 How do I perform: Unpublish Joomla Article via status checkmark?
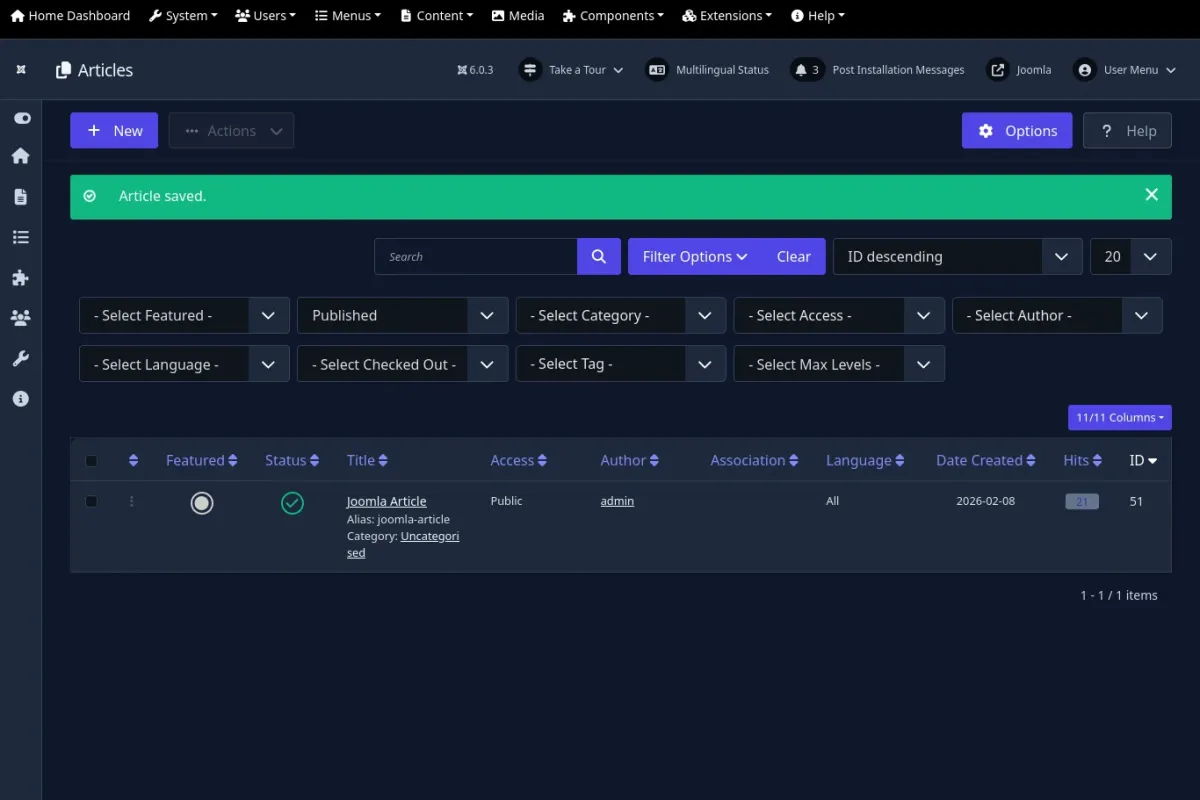click(292, 503)
